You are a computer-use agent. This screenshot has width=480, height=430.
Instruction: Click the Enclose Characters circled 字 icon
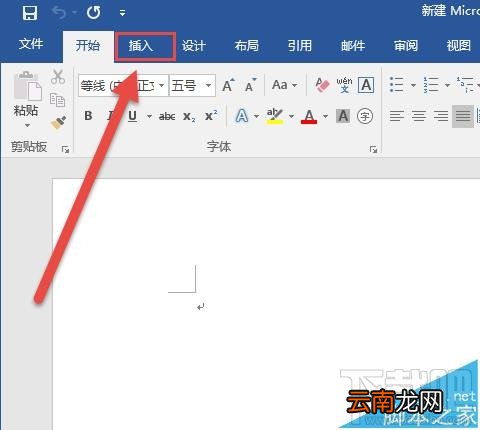(x=365, y=116)
